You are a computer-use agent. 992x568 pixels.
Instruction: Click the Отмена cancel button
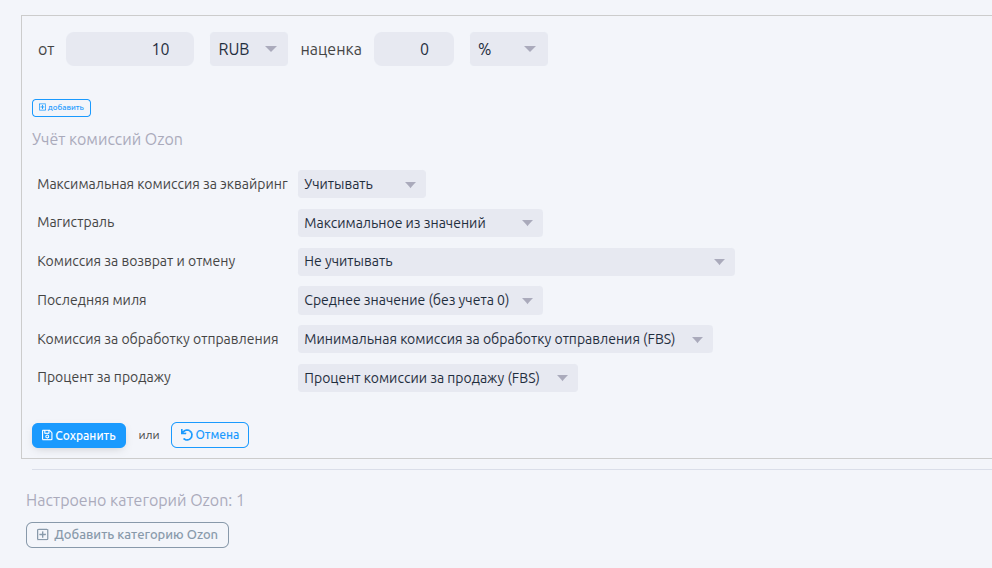click(210, 435)
